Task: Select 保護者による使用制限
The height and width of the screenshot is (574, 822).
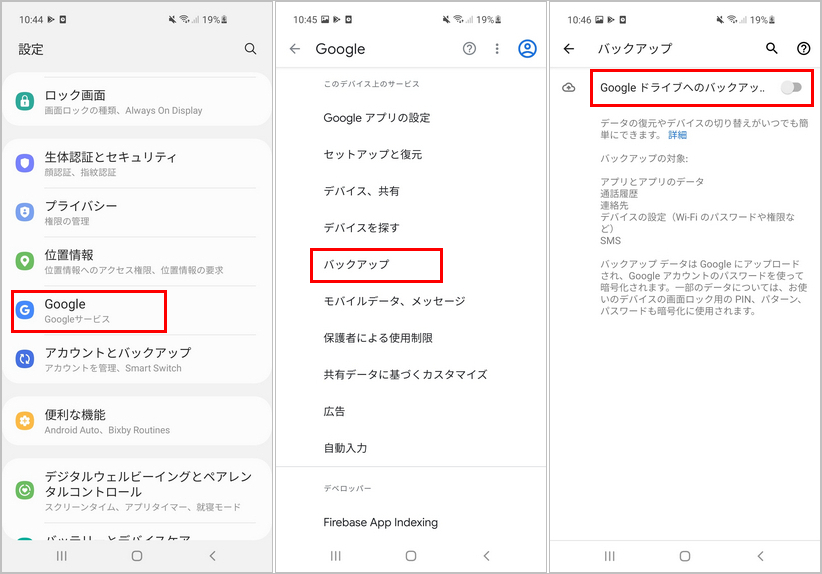Action: click(x=411, y=338)
